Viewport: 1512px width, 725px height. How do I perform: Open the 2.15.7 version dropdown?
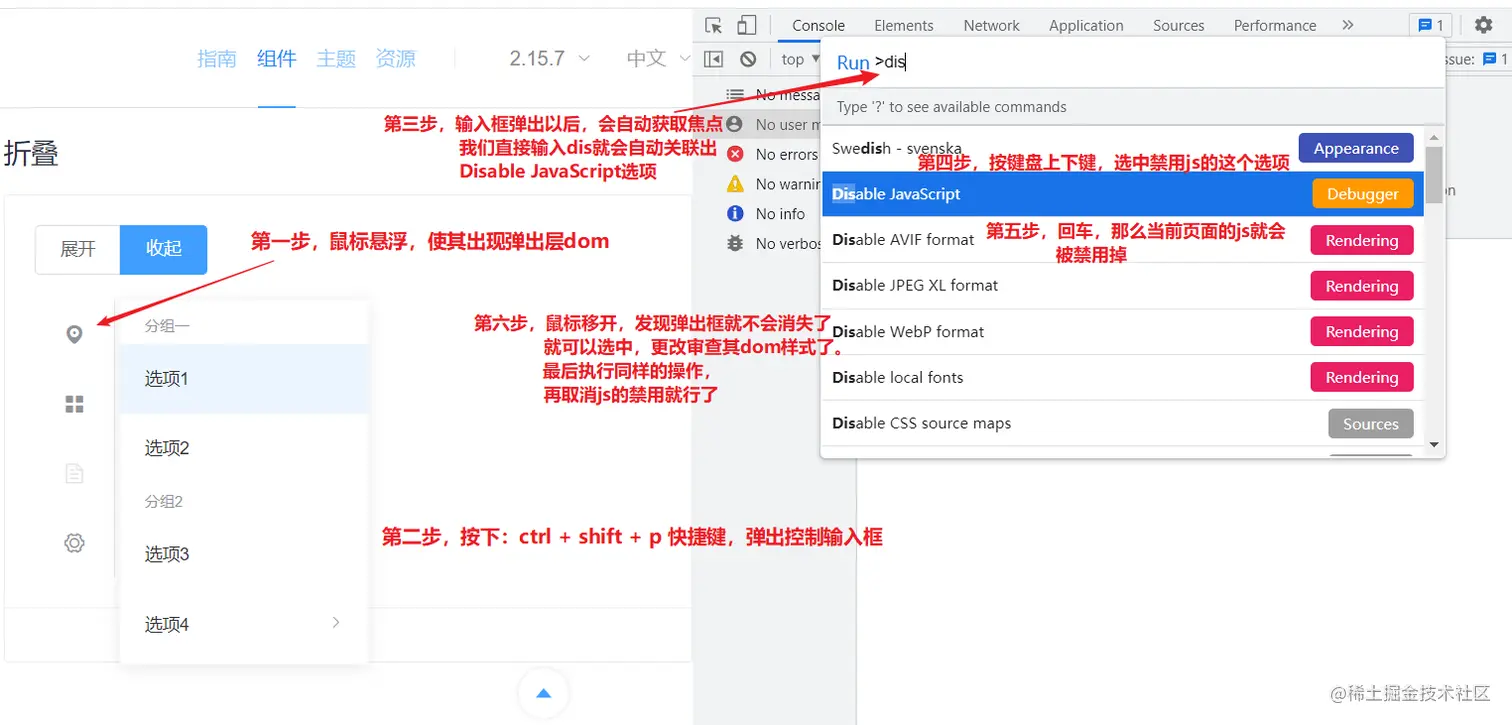pos(549,59)
